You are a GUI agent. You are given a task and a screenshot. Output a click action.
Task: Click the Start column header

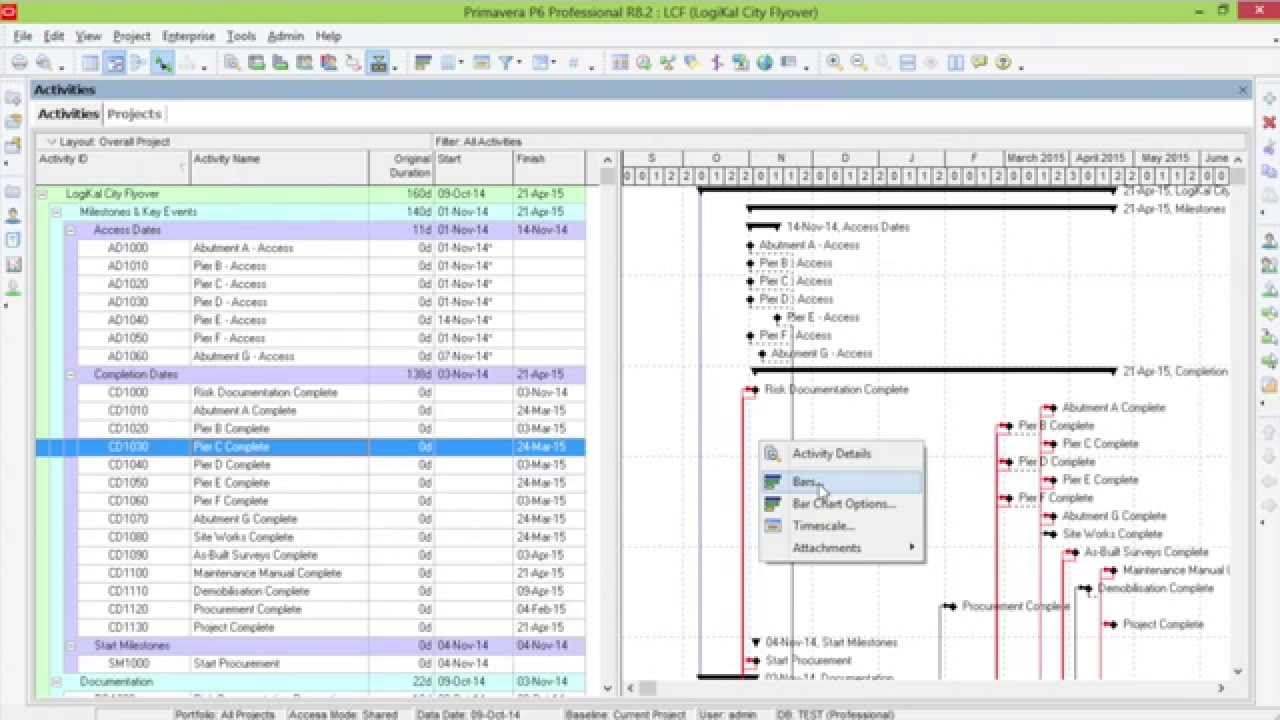[x=474, y=167]
